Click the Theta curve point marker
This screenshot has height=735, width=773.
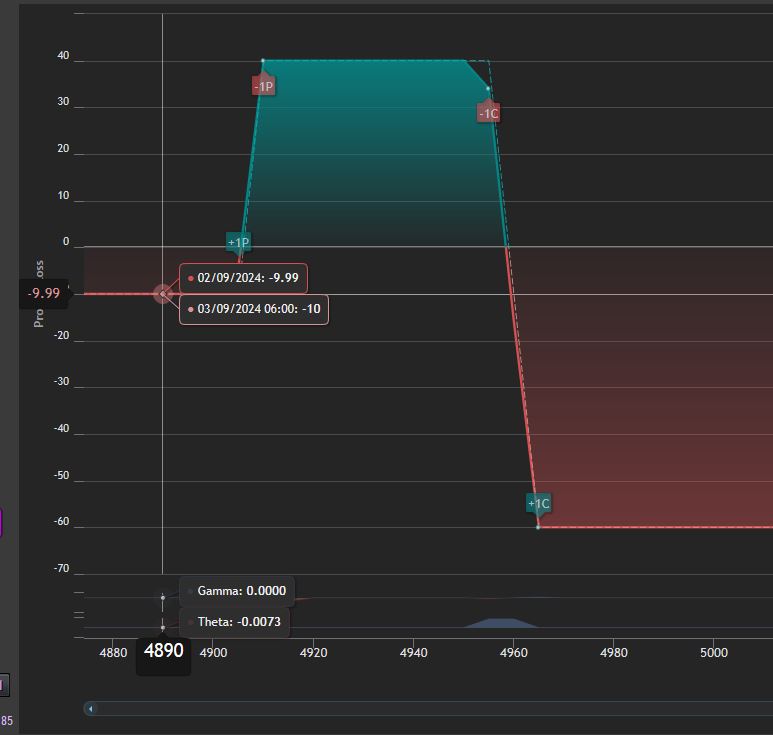pyautogui.click(x=163, y=628)
